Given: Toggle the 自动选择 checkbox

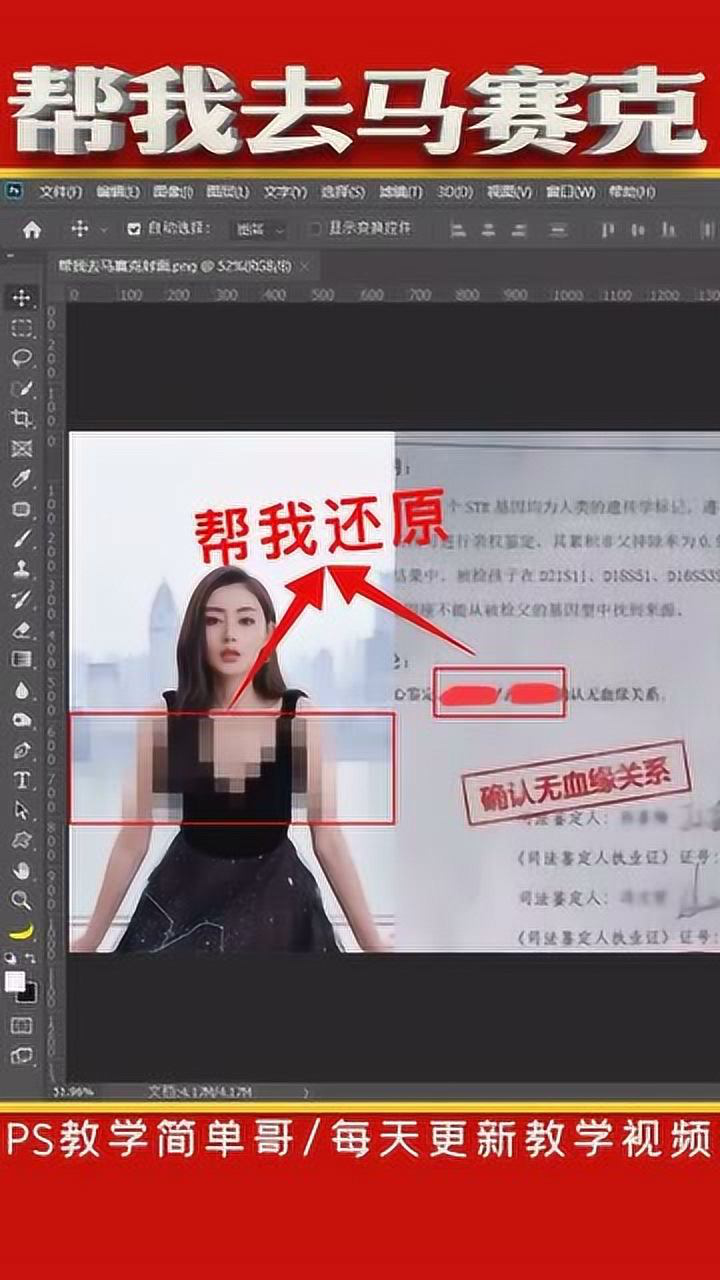Looking at the screenshot, I should click(134, 229).
